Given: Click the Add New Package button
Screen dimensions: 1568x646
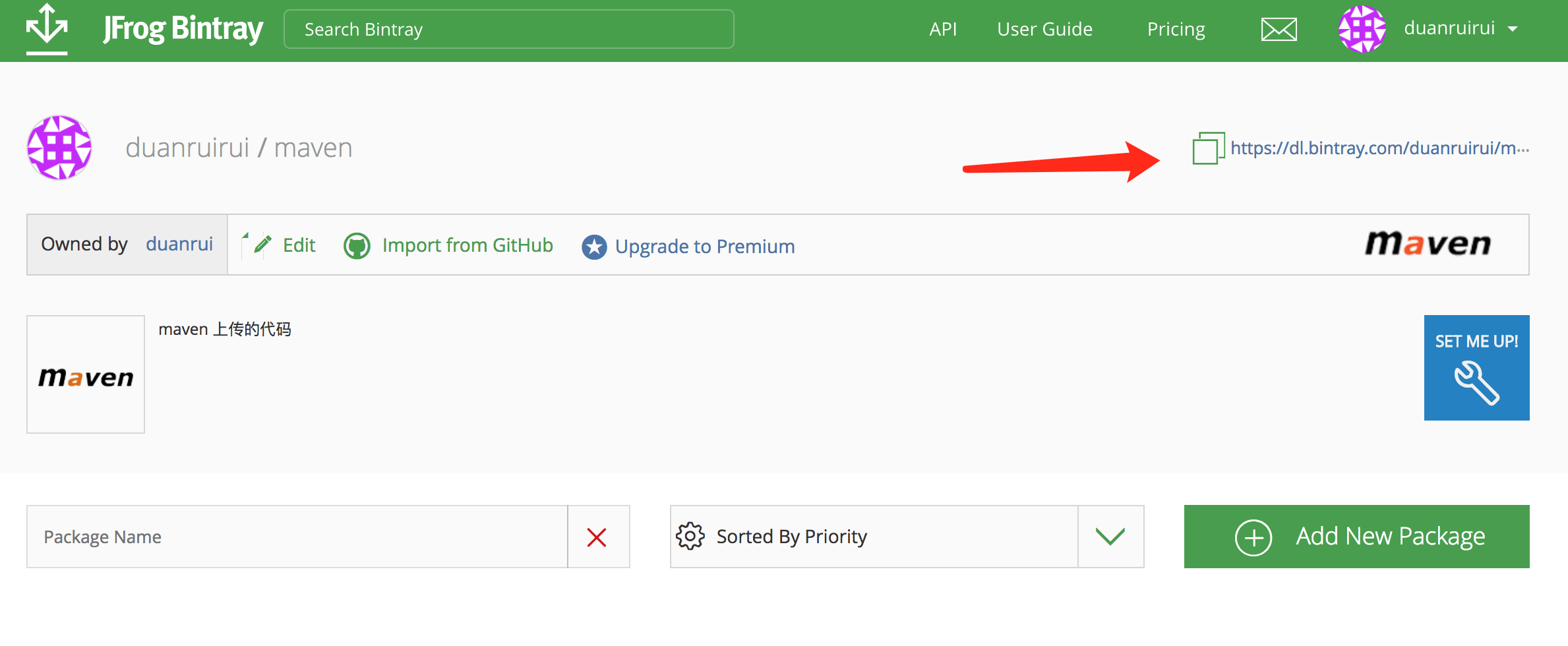Looking at the screenshot, I should click(x=1356, y=537).
